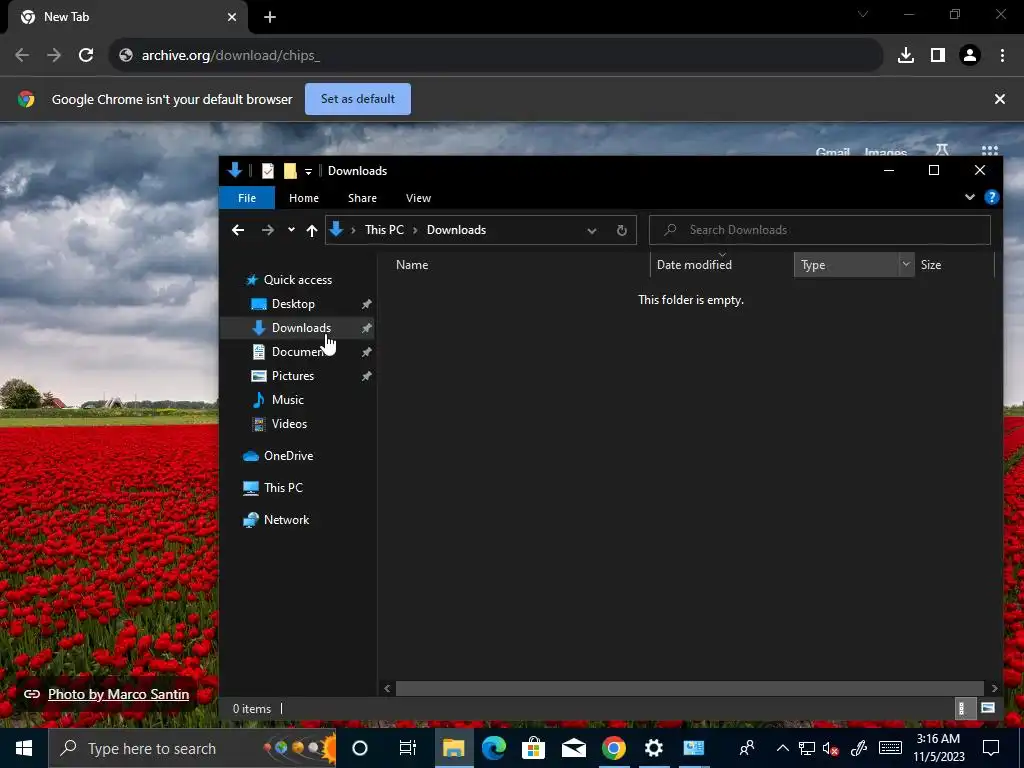Click scroll right arrow in file list
Image resolution: width=1024 pixels, height=768 pixels.
pyautogui.click(x=994, y=688)
